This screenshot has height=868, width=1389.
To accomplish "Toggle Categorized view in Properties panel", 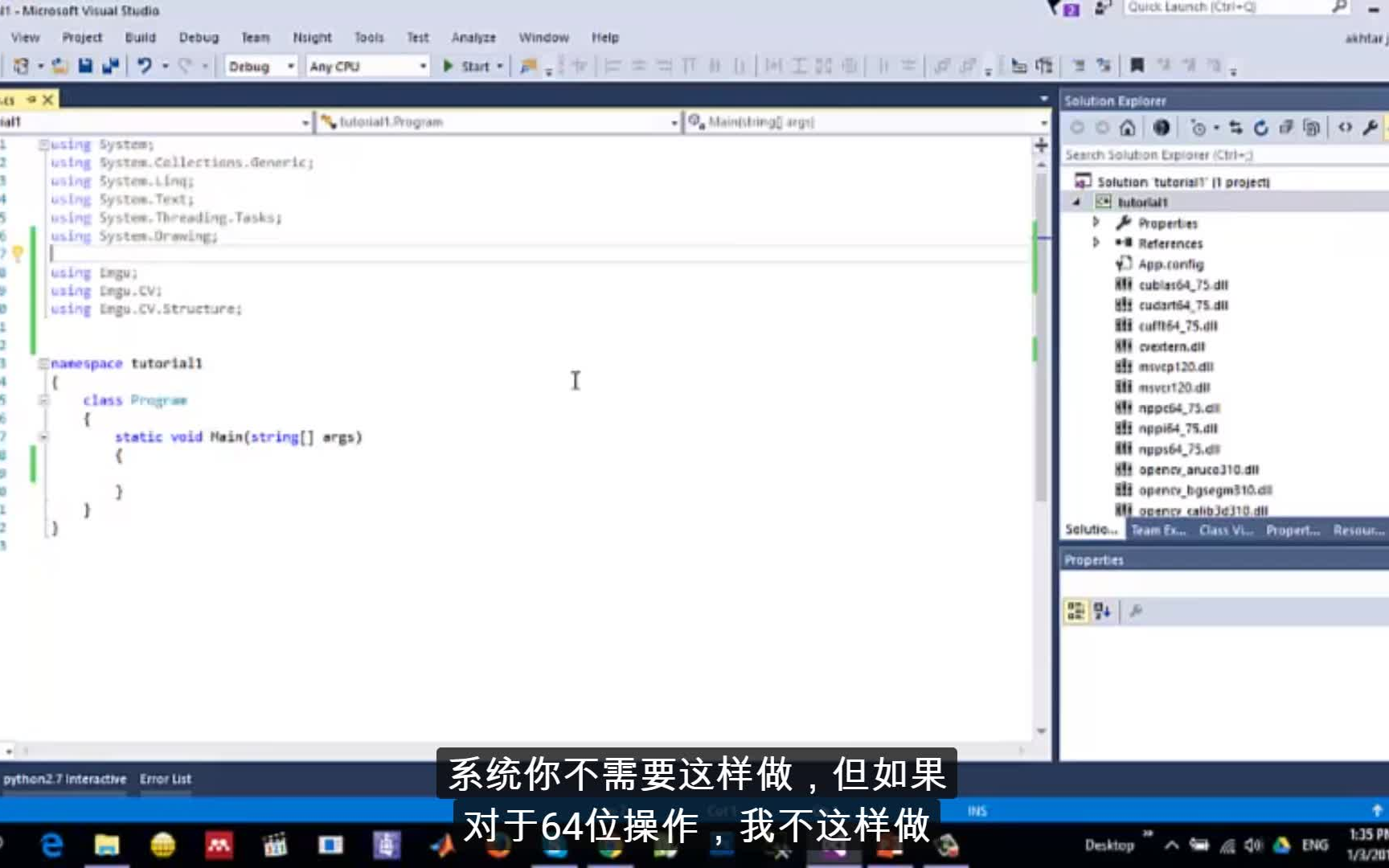I will tap(1076, 612).
